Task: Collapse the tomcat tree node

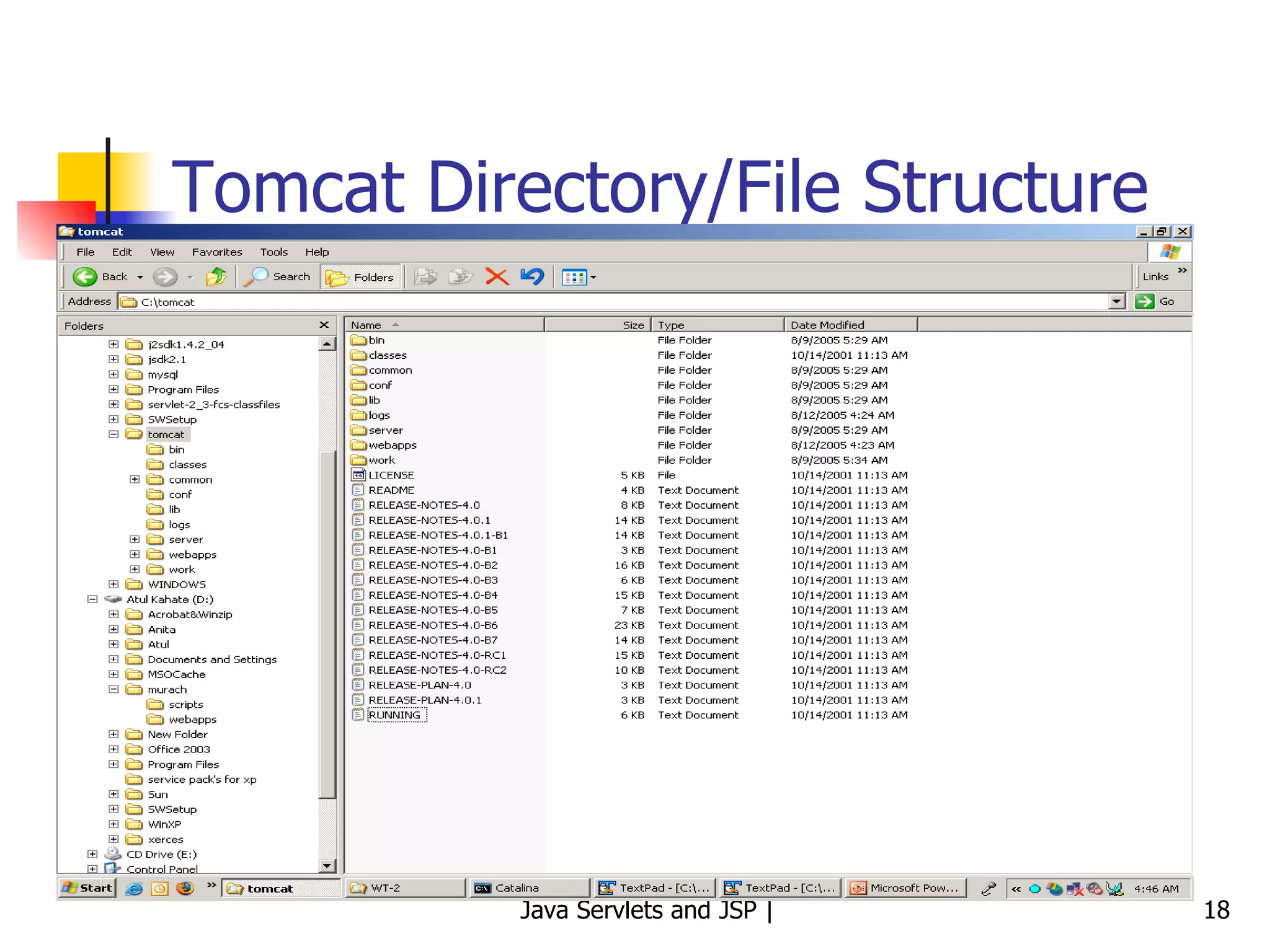Action: coord(113,434)
